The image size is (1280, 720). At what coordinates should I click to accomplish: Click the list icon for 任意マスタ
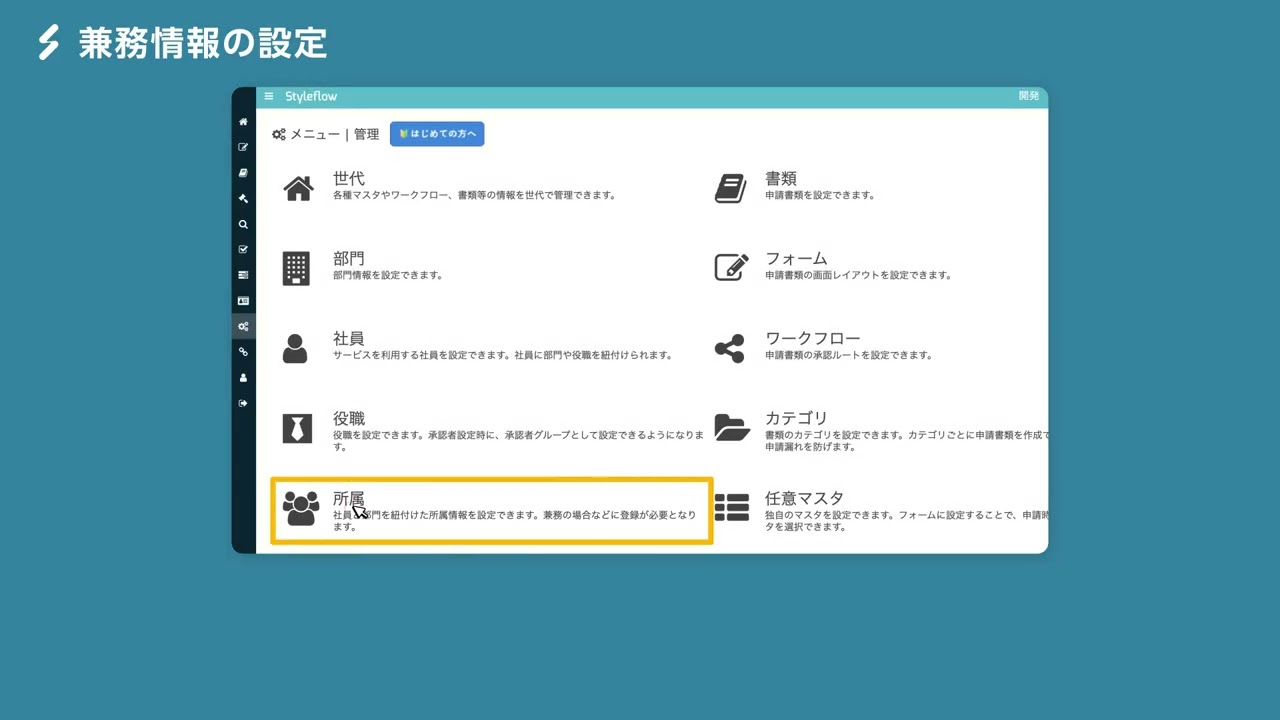[732, 508]
